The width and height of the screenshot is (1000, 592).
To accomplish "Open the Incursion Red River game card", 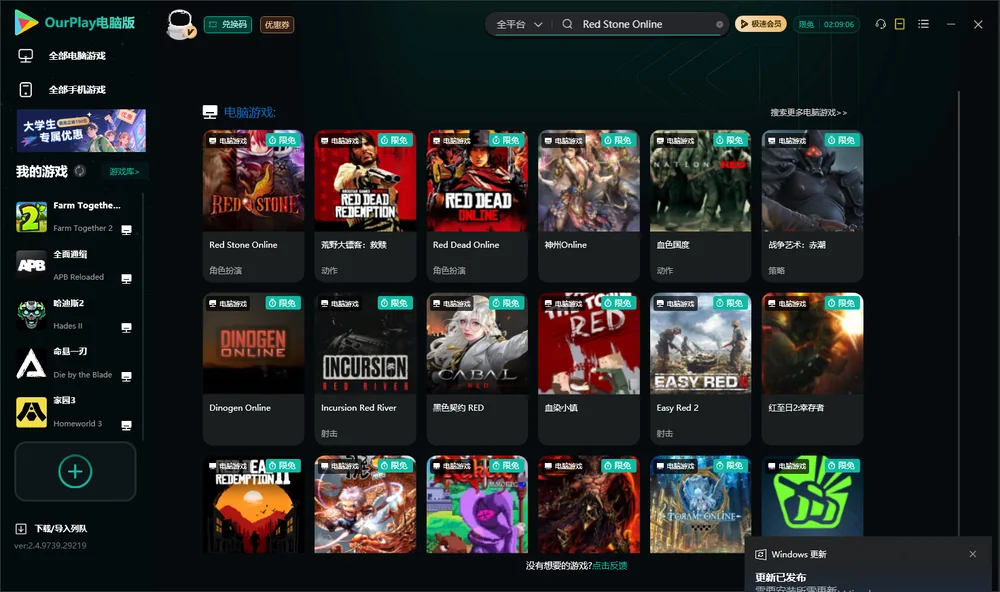I will point(365,369).
